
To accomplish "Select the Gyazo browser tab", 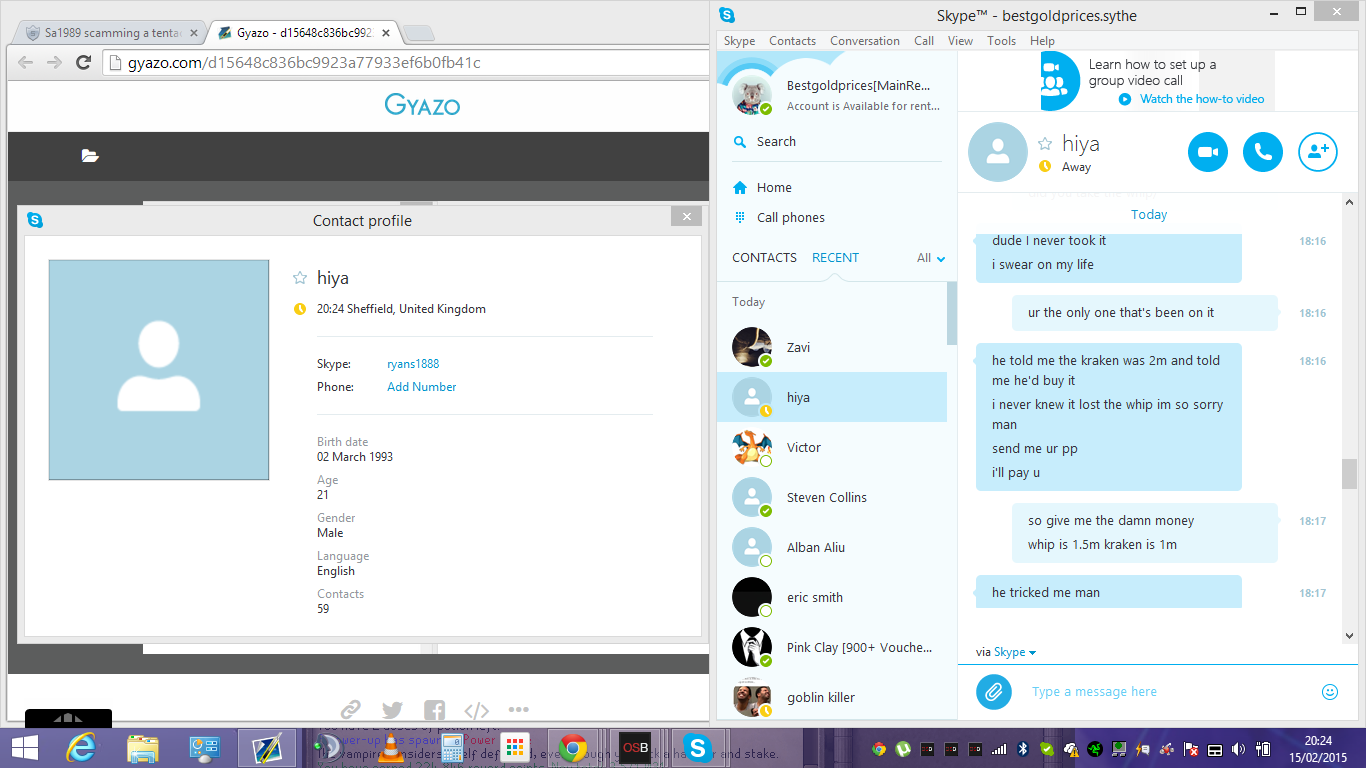I will (302, 33).
